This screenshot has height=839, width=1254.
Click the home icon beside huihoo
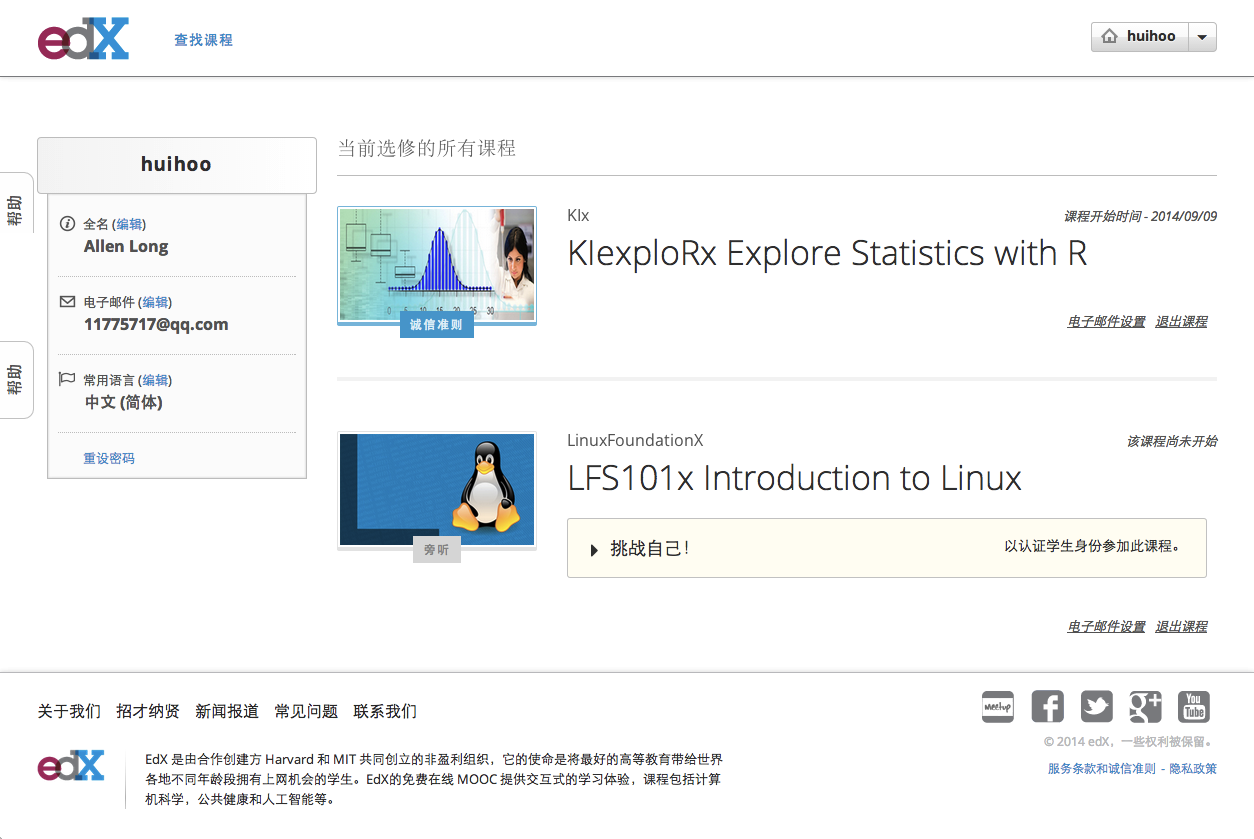(x=1109, y=37)
